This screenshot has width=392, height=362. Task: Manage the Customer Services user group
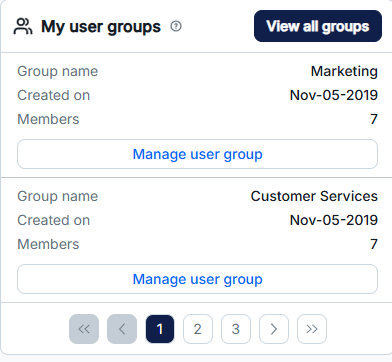(x=197, y=279)
